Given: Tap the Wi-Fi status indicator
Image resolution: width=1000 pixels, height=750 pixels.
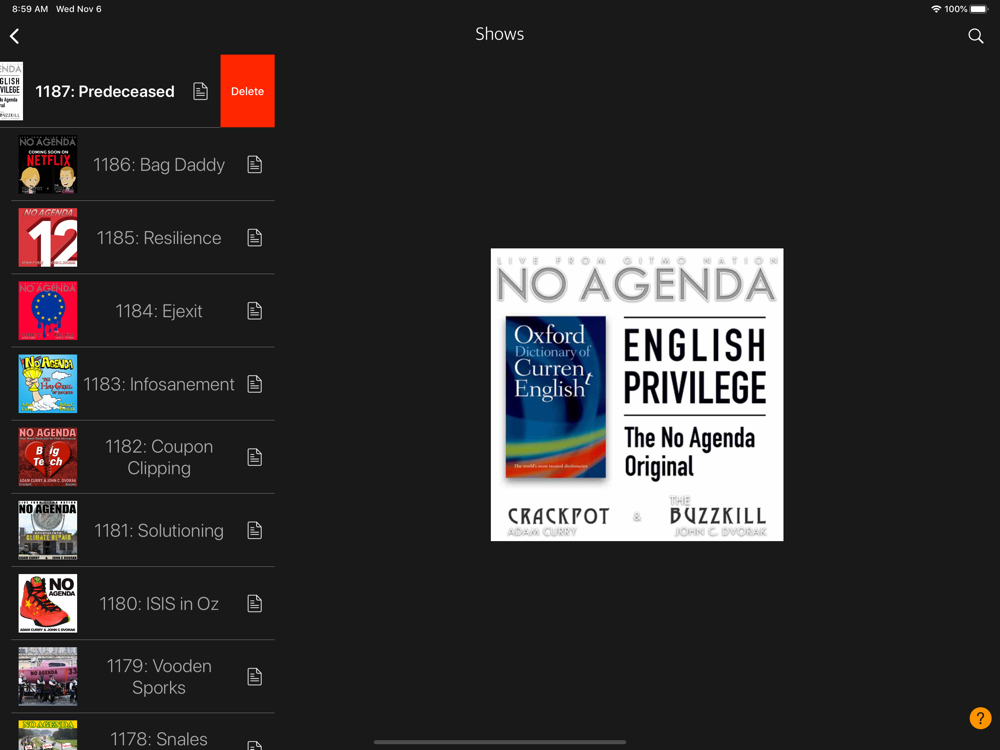Looking at the screenshot, I should [x=936, y=9].
